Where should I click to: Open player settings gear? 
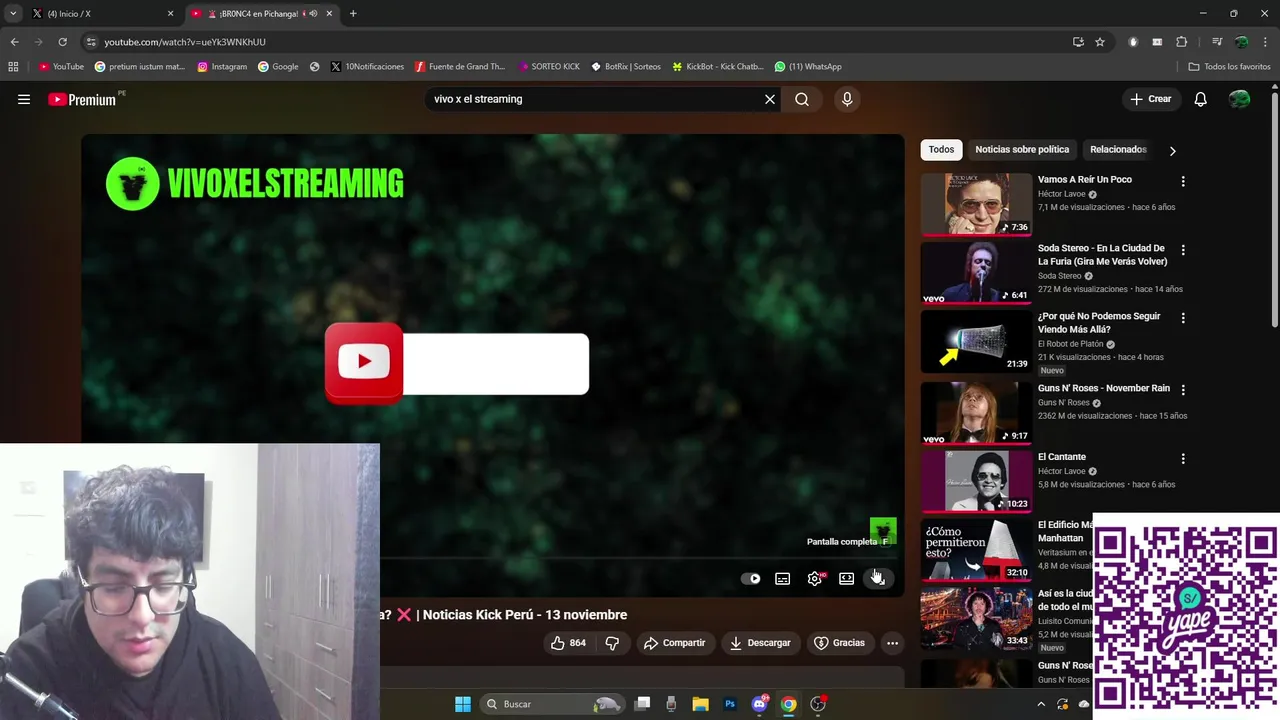pyautogui.click(x=815, y=578)
